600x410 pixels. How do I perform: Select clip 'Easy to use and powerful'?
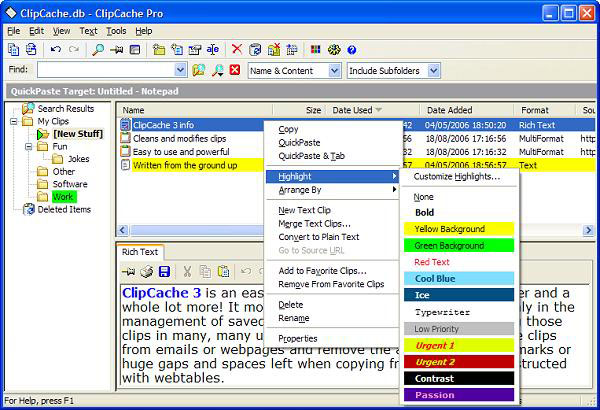click(x=181, y=152)
